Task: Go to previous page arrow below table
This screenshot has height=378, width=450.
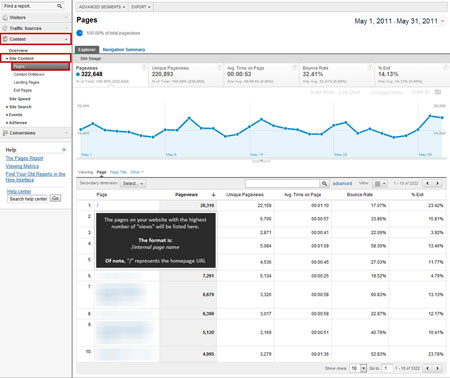Action: click(x=428, y=368)
